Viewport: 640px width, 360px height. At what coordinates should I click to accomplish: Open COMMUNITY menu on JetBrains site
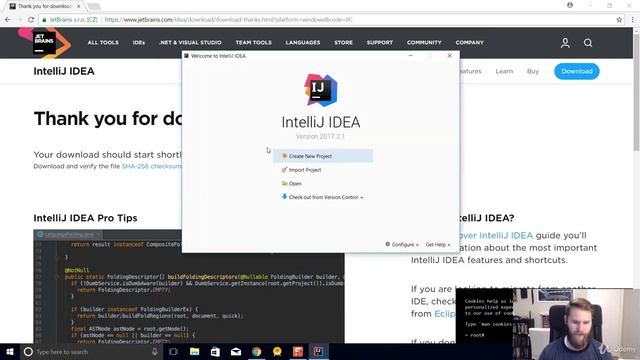[424, 42]
